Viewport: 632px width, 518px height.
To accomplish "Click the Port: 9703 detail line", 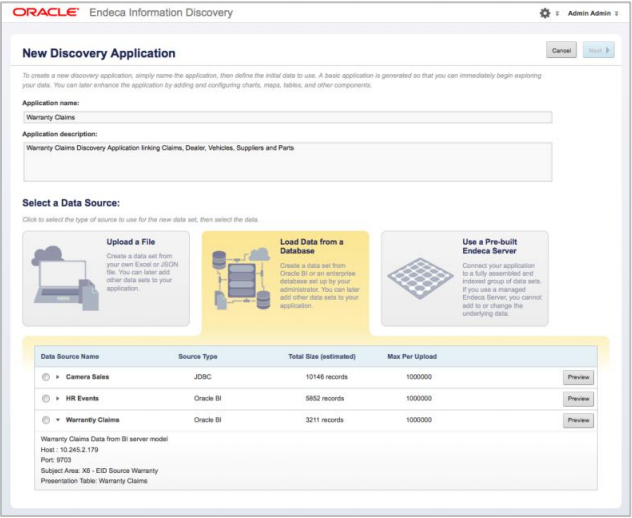I will click(x=56, y=460).
